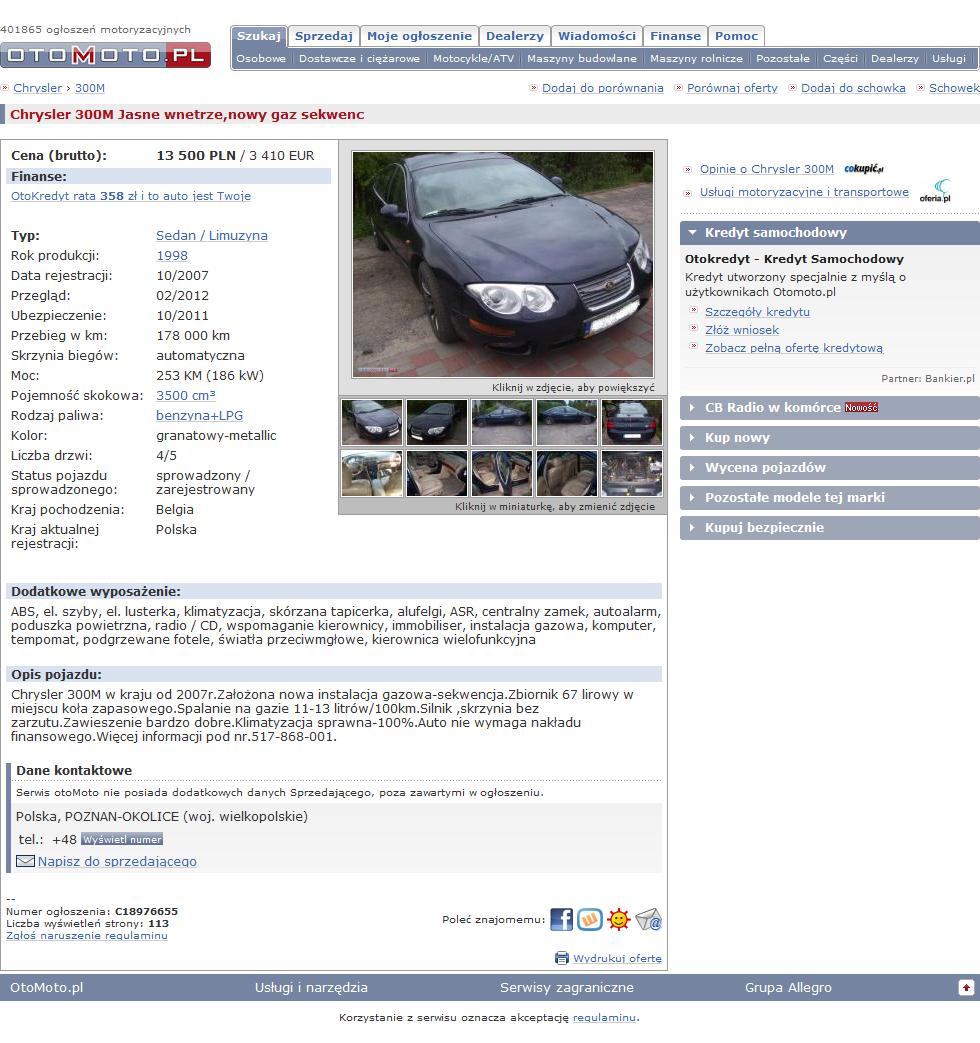Select the Finanse tab
Image resolution: width=980 pixels, height=1043 pixels.
(675, 36)
